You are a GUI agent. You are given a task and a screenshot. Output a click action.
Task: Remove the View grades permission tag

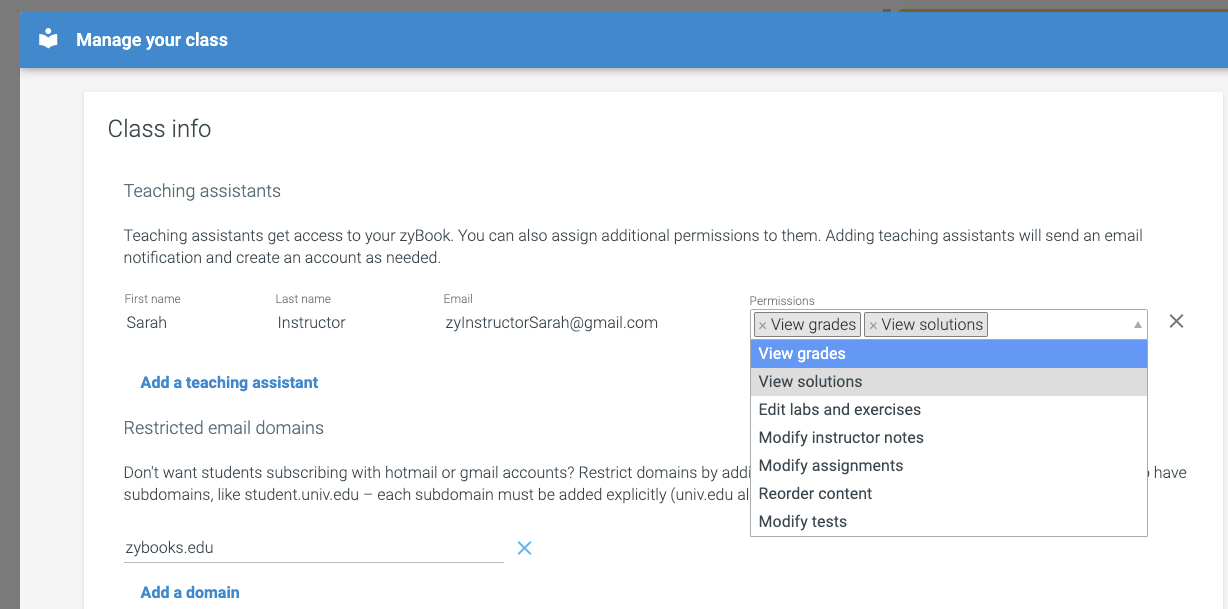tap(763, 325)
